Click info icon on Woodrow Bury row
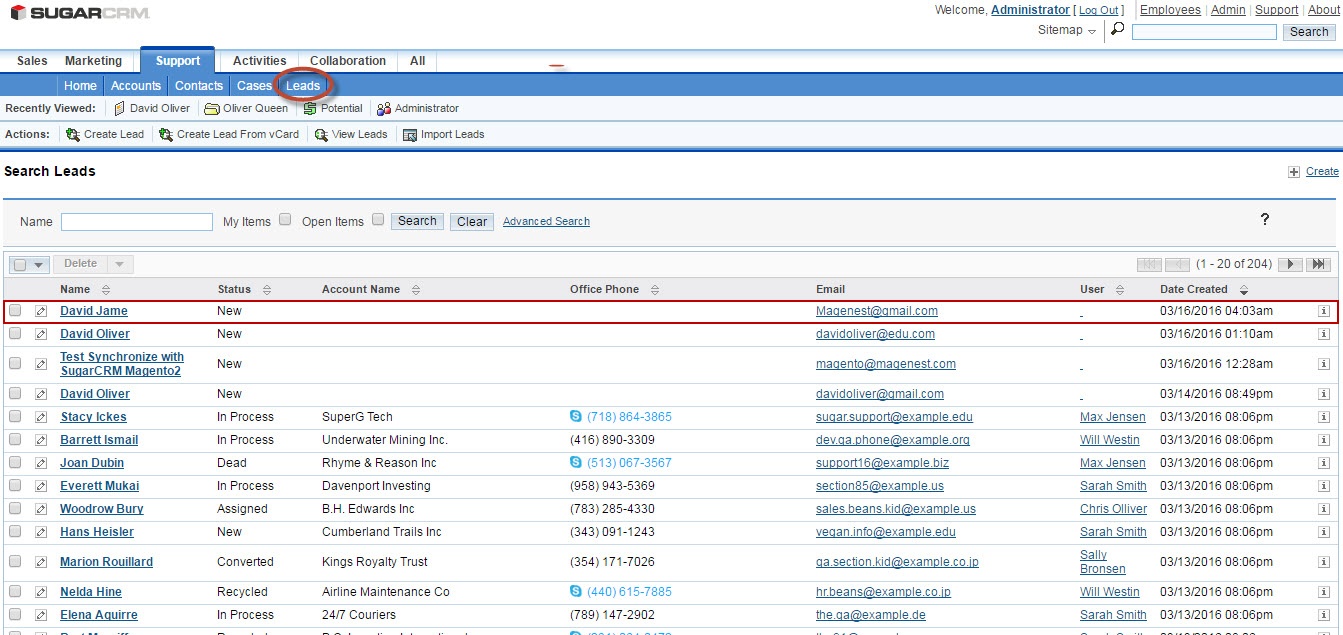The width and height of the screenshot is (1343, 635). [1323, 509]
